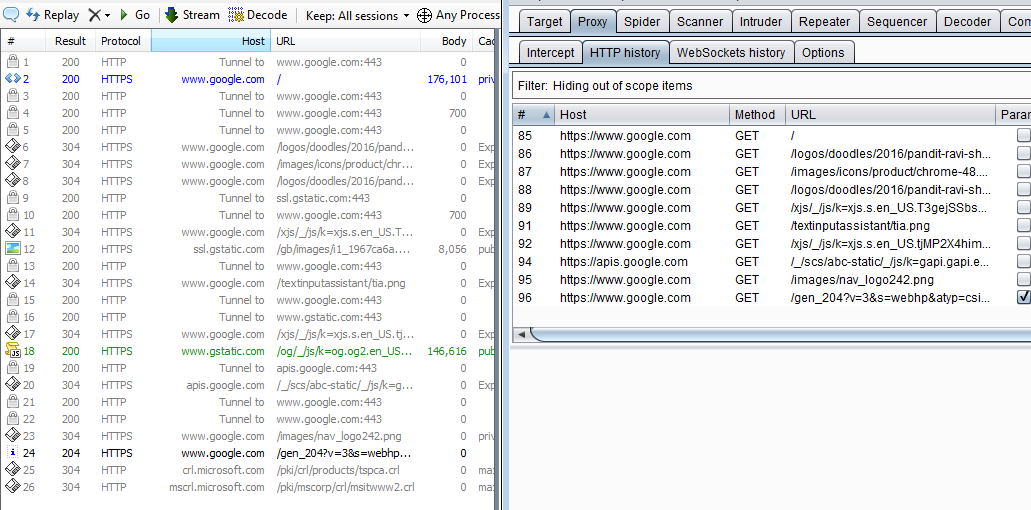Click the Any Process crosshair icon

point(425,14)
